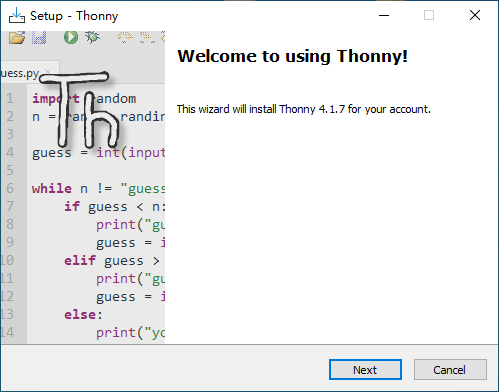Click line number 6 in the gutter
The height and width of the screenshot is (392, 499).
point(10,188)
